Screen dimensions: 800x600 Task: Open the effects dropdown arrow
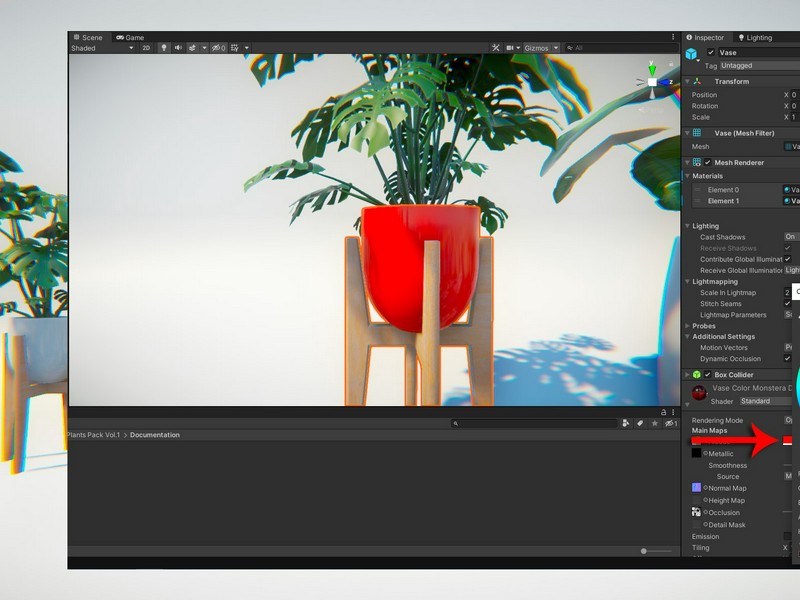point(204,47)
